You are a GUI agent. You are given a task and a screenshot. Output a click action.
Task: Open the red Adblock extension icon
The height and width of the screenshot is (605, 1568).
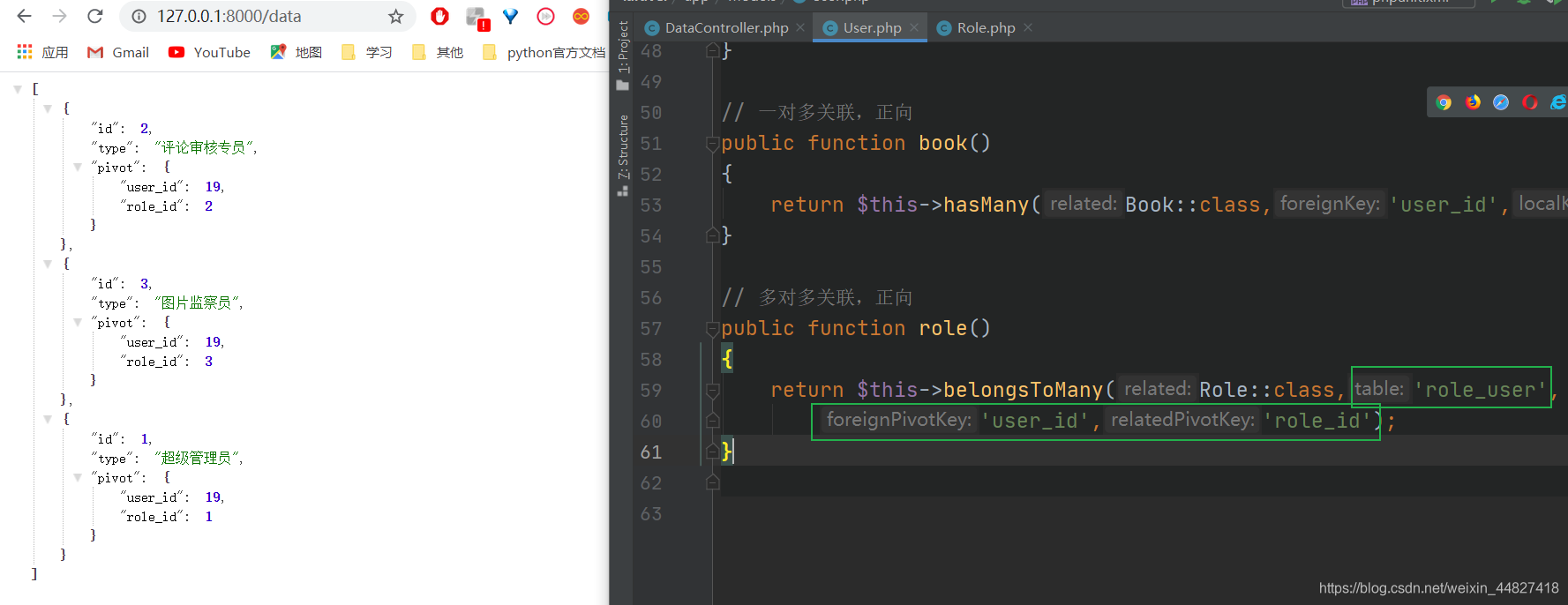click(439, 16)
